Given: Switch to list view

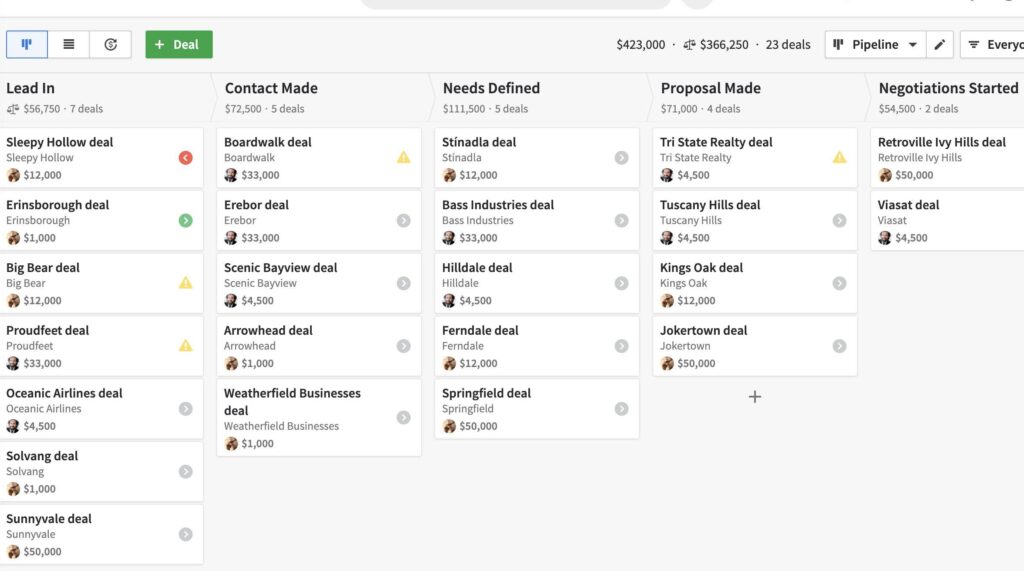Looking at the screenshot, I should pyautogui.click(x=69, y=44).
